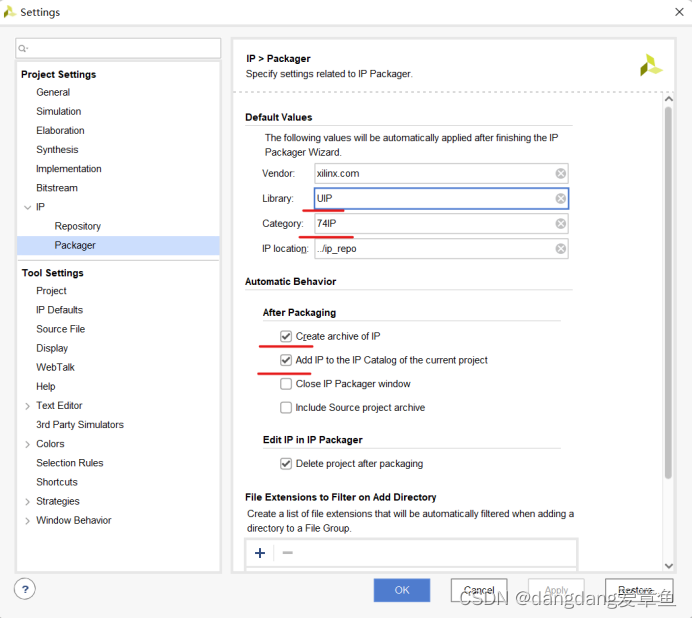Clear the Library field with its X icon
This screenshot has width=692, height=618.
(560, 199)
